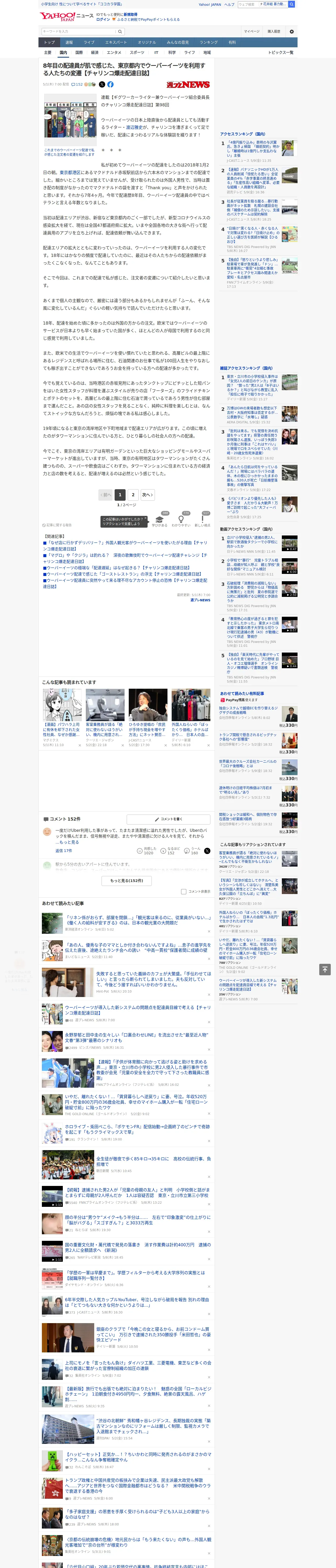Share the article on Facebook

(x=110, y=85)
